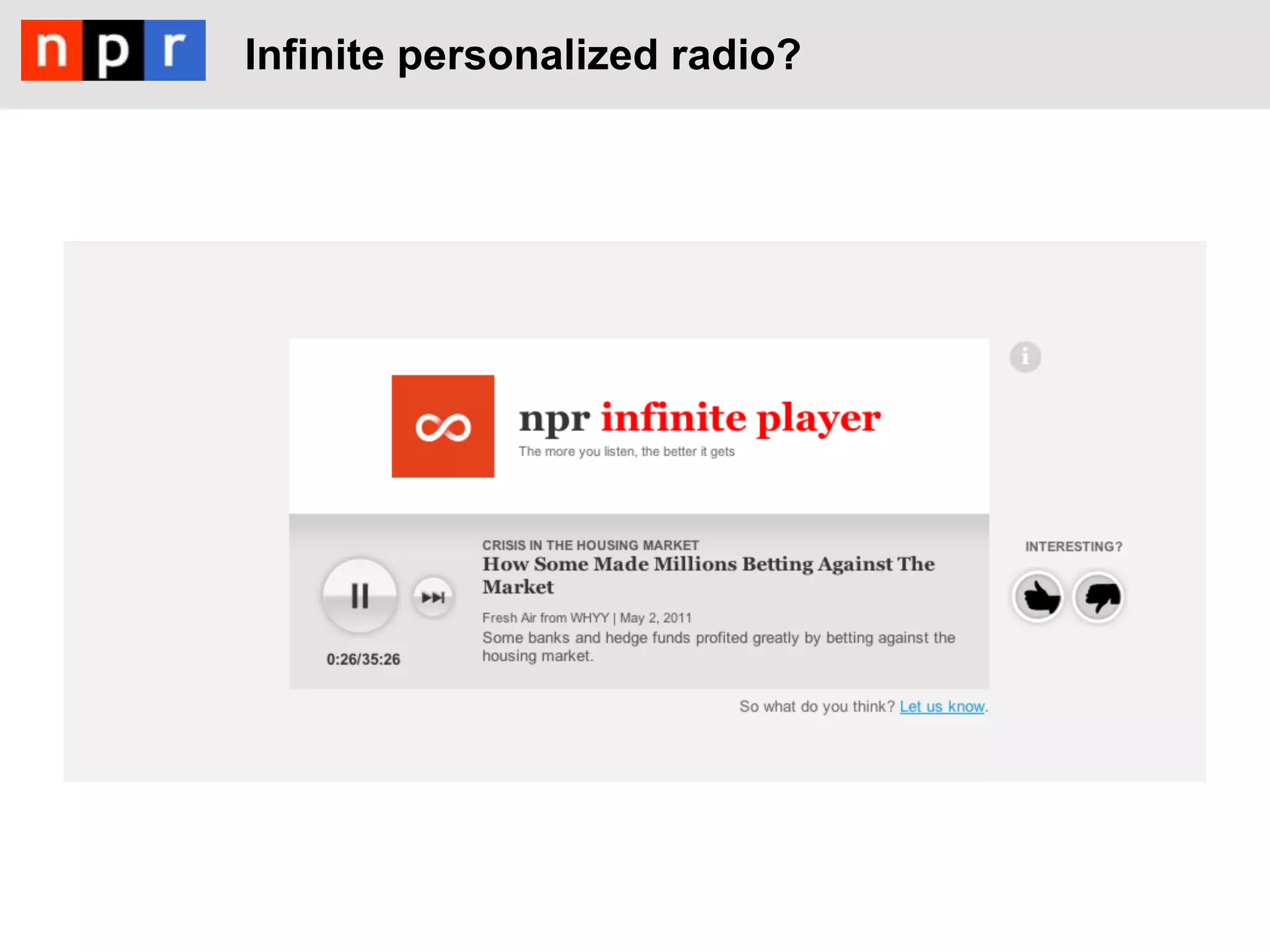Mark the story interesting with thumbs up
This screenshot has height=952, width=1270.
pyautogui.click(x=1039, y=597)
